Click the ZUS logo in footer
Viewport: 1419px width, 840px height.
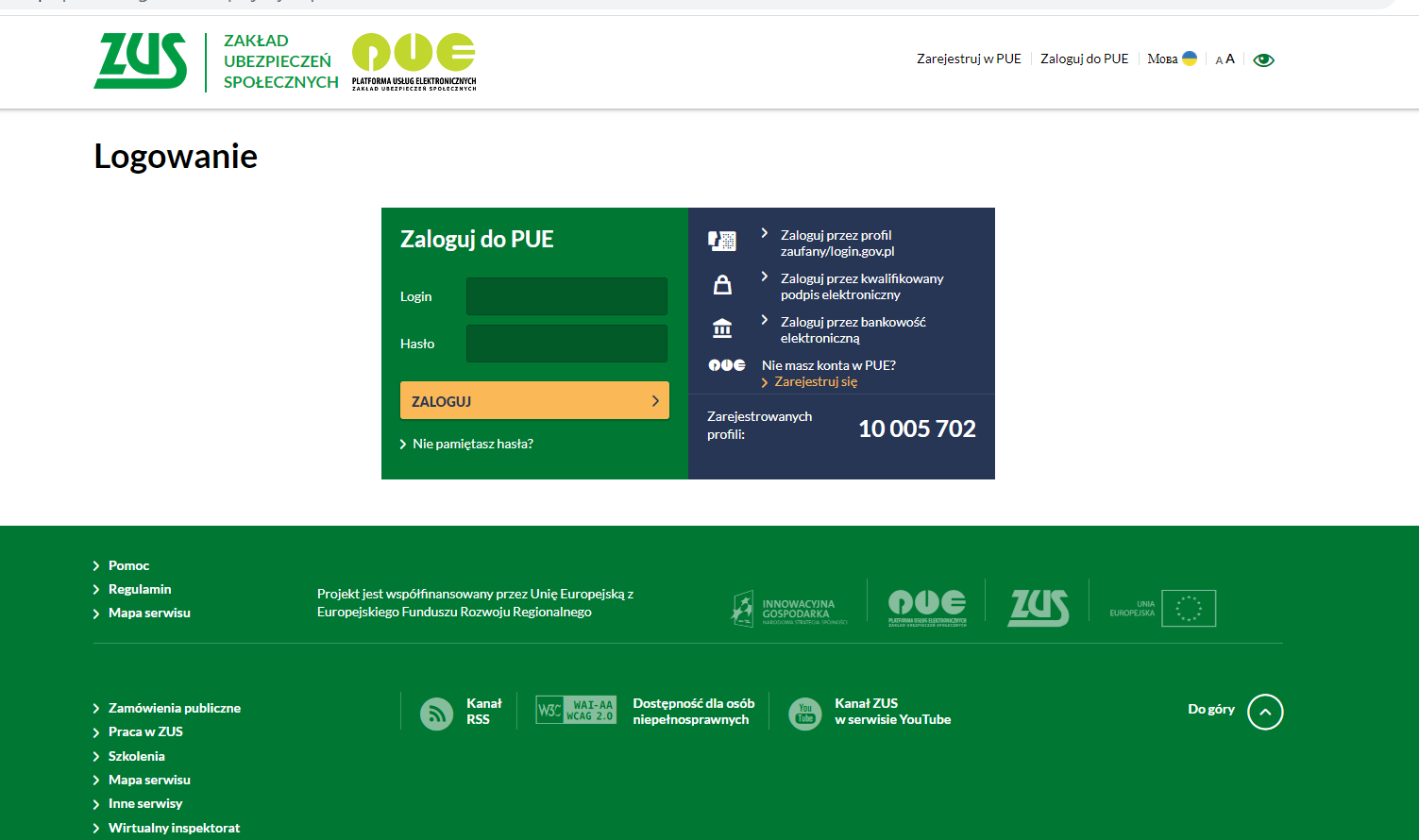pos(1039,608)
